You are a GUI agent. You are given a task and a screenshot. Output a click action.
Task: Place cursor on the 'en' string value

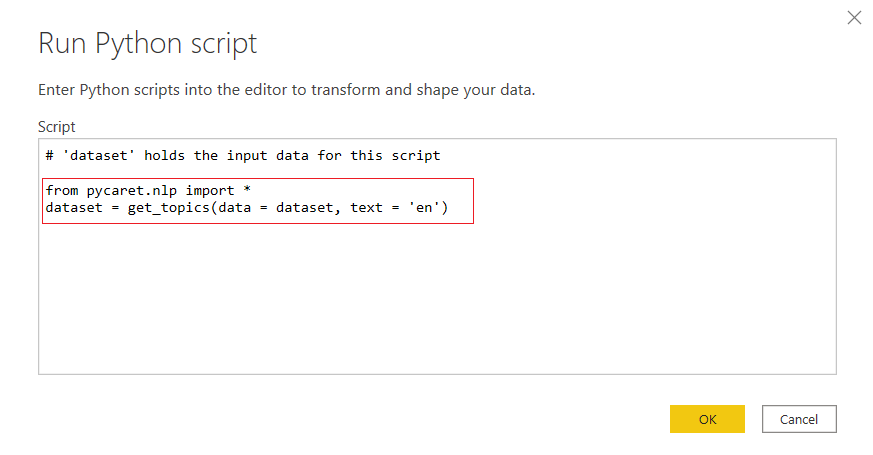point(424,208)
